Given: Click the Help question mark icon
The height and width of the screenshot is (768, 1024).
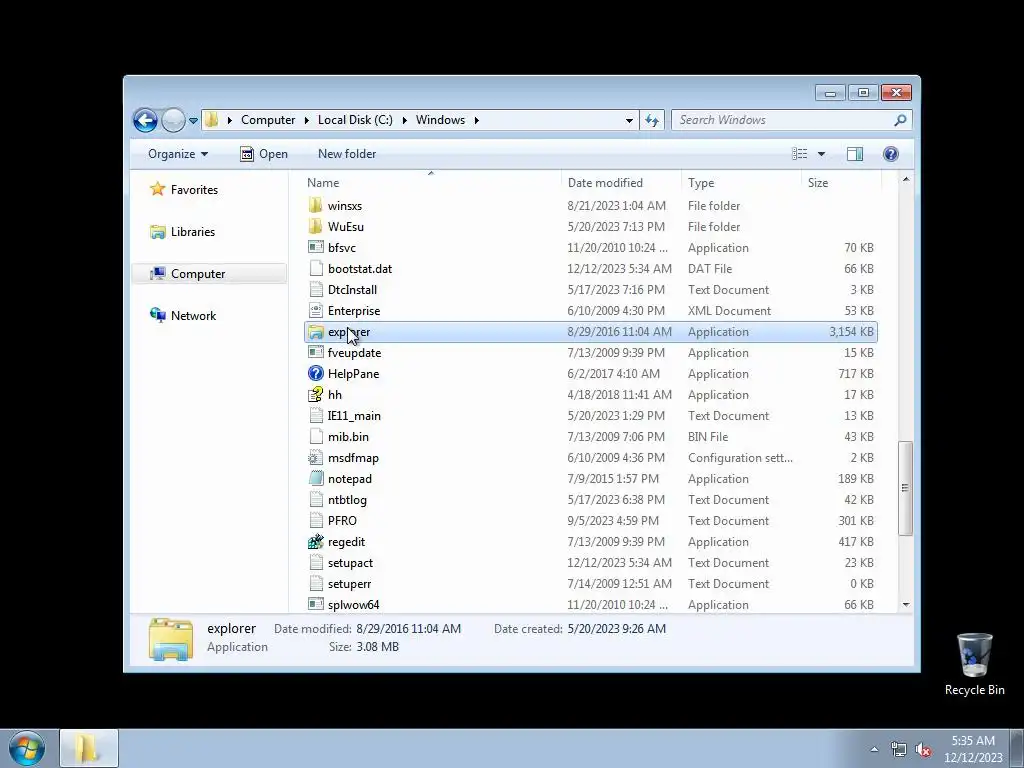Looking at the screenshot, I should (891, 154).
